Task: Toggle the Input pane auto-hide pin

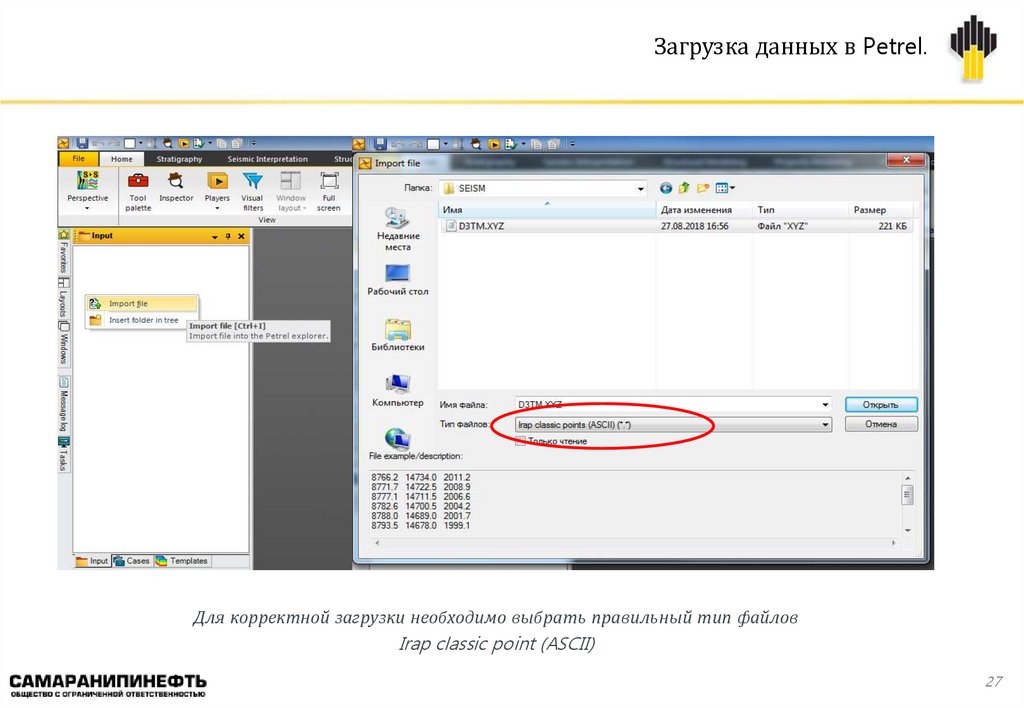Action: point(228,236)
